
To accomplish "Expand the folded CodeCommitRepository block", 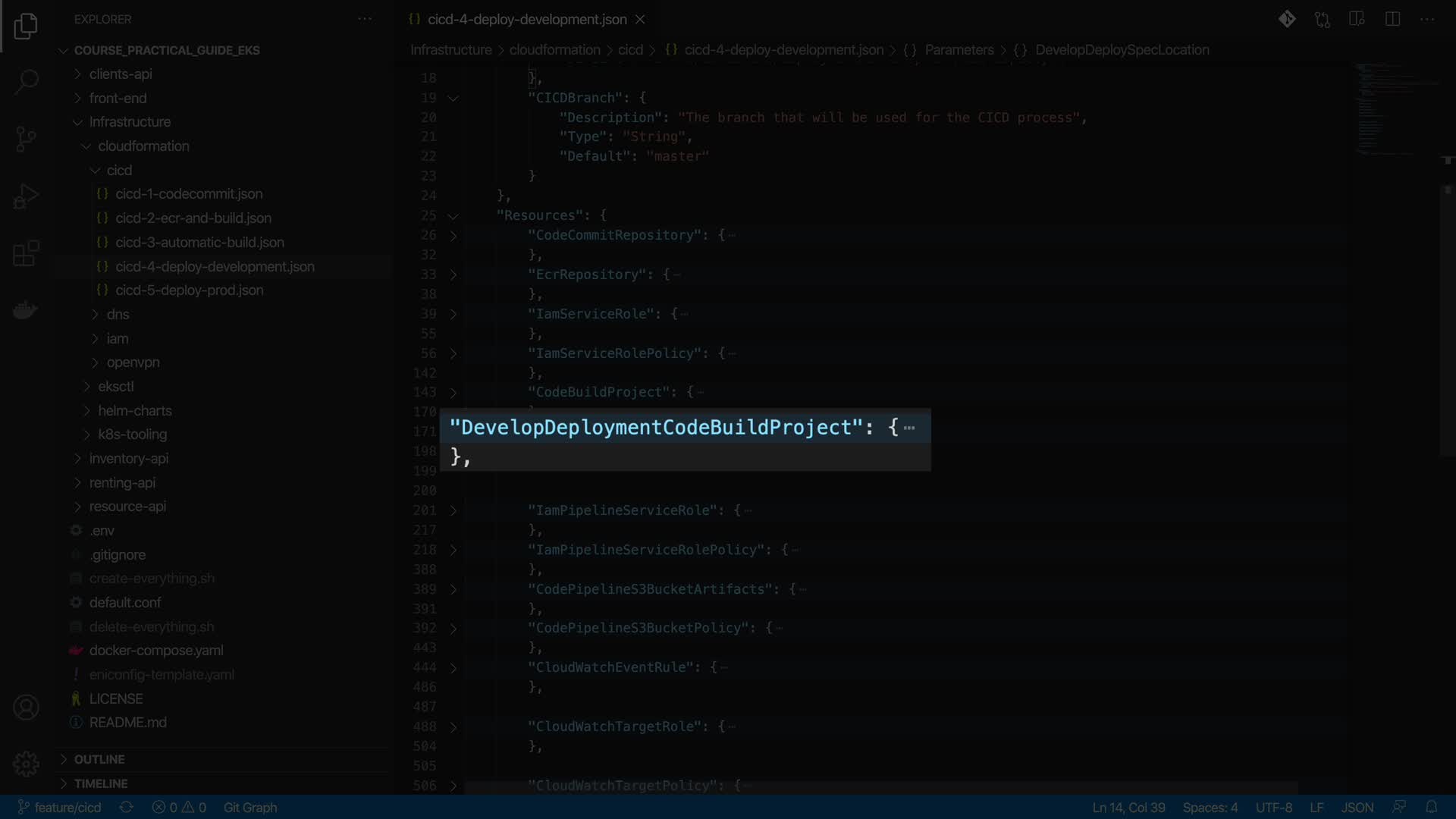I will (x=453, y=236).
